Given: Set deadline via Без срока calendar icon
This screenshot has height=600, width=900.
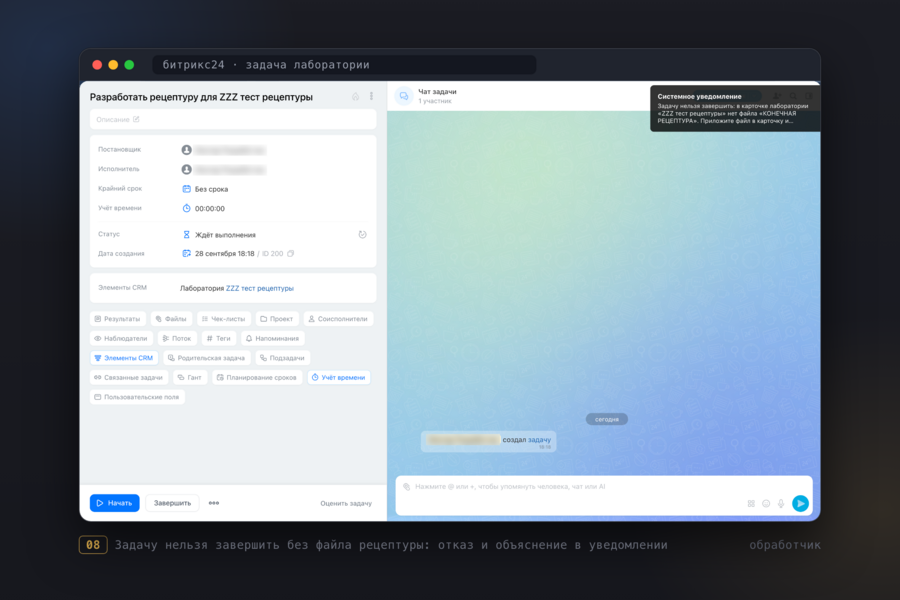Looking at the screenshot, I should coord(187,189).
